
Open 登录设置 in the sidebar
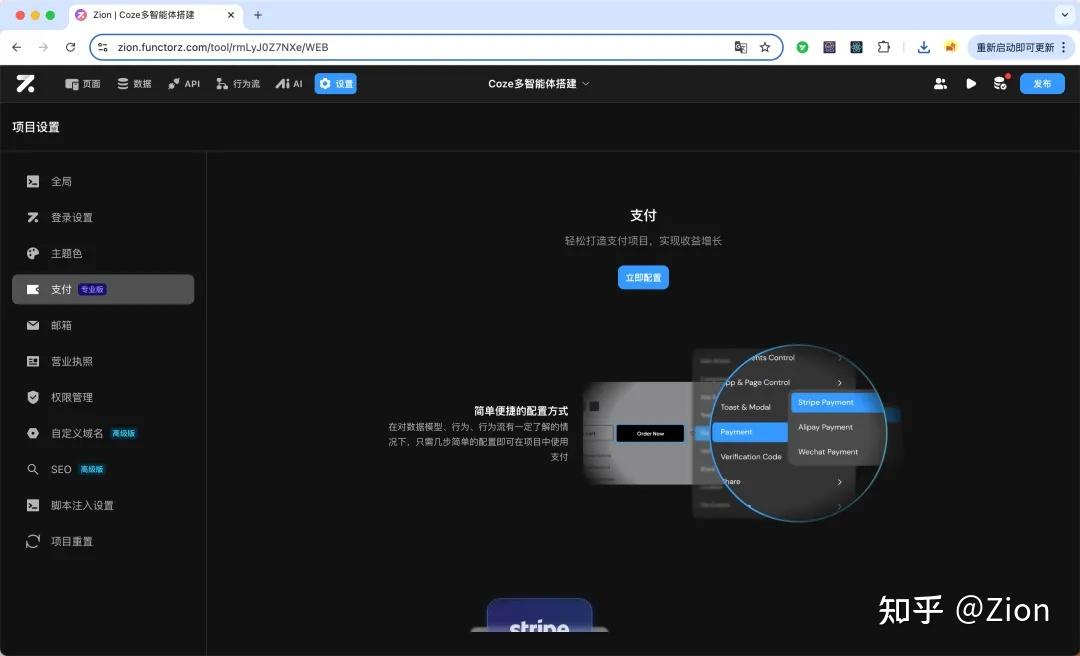point(103,217)
